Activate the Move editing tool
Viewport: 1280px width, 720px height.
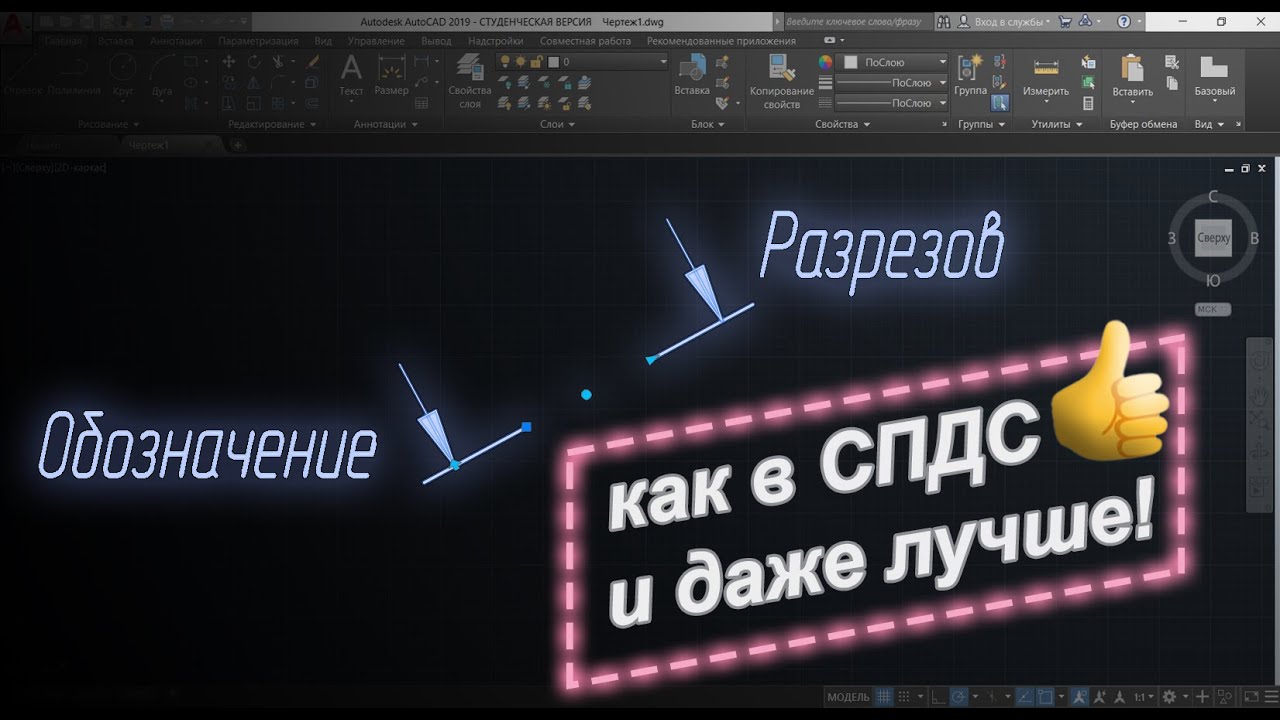(228, 62)
